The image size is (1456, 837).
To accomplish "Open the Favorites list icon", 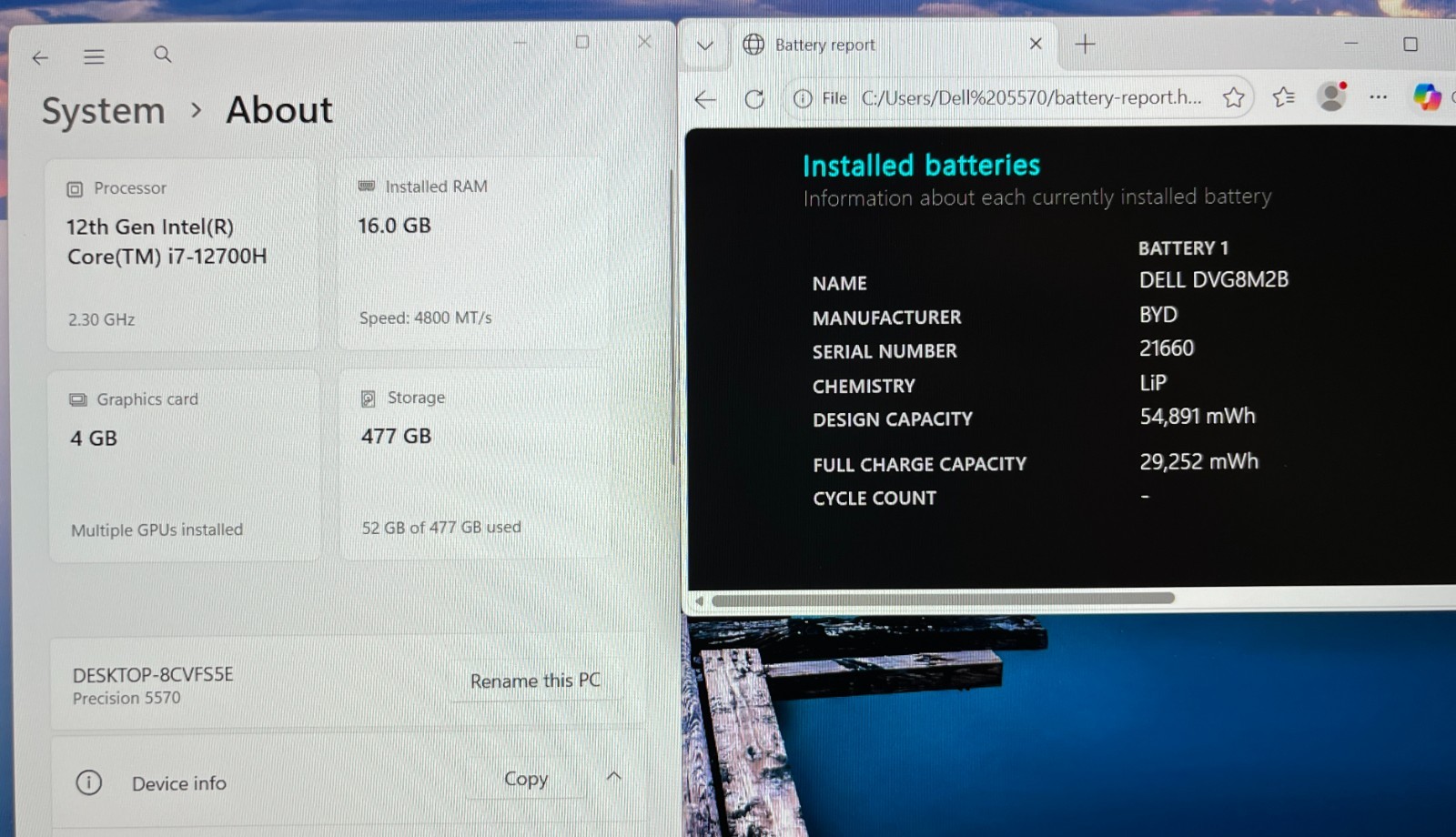I will point(1283,96).
